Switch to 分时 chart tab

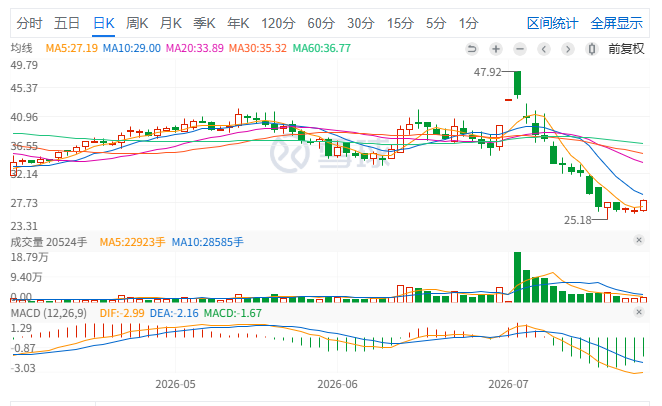(x=29, y=23)
